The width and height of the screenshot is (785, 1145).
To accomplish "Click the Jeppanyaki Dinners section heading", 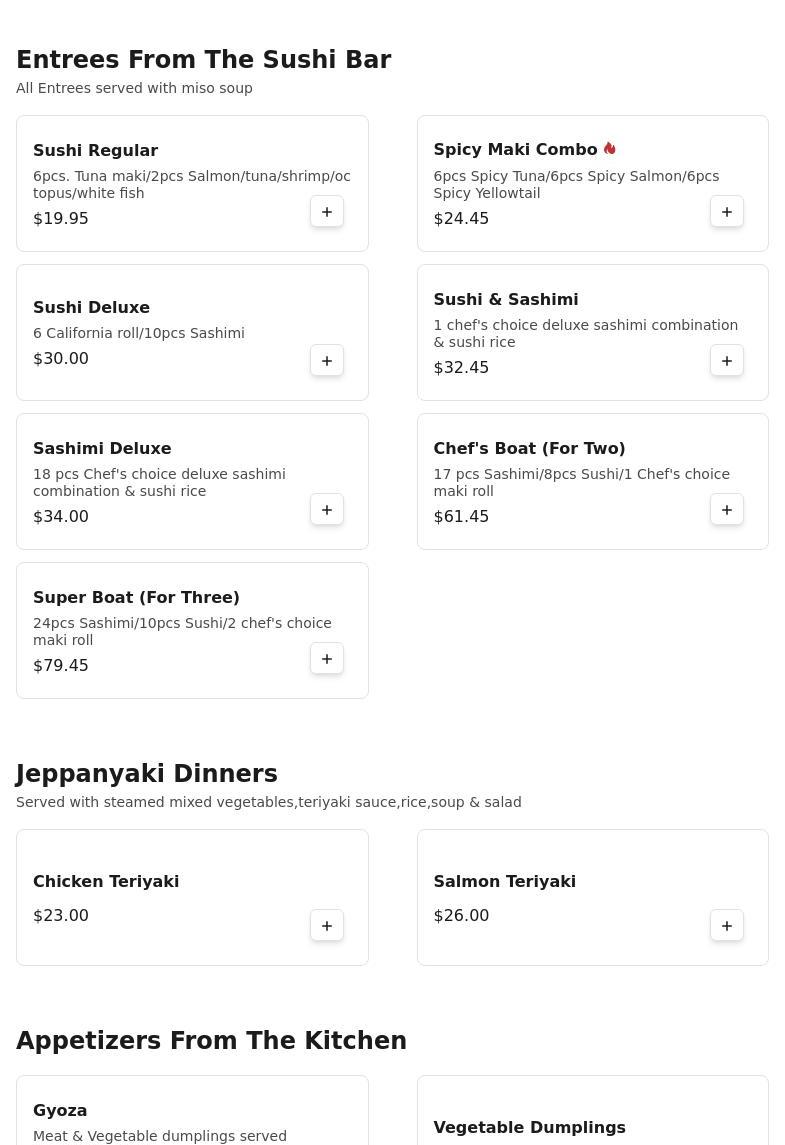I will (147, 774).
